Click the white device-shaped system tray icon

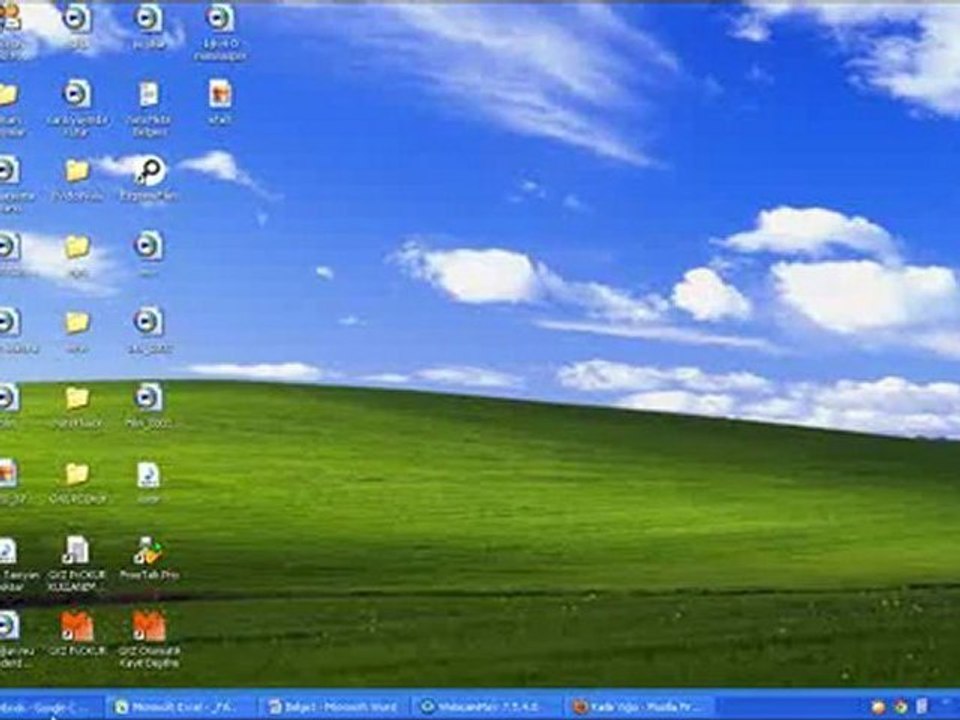(x=921, y=707)
